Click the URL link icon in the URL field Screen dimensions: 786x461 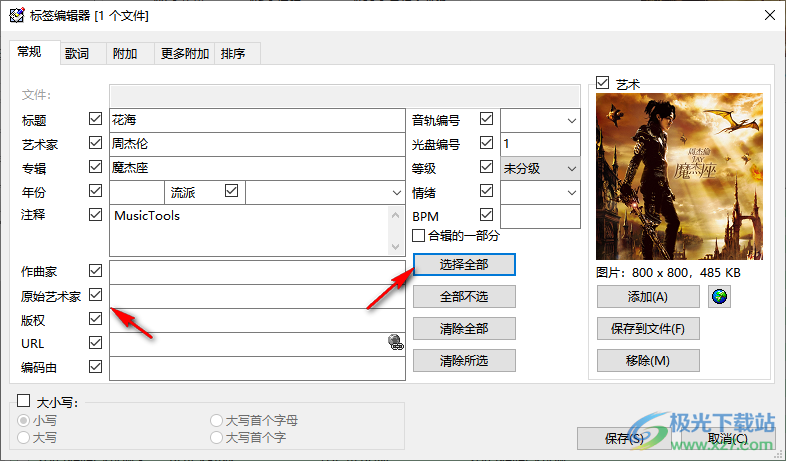(x=396, y=342)
